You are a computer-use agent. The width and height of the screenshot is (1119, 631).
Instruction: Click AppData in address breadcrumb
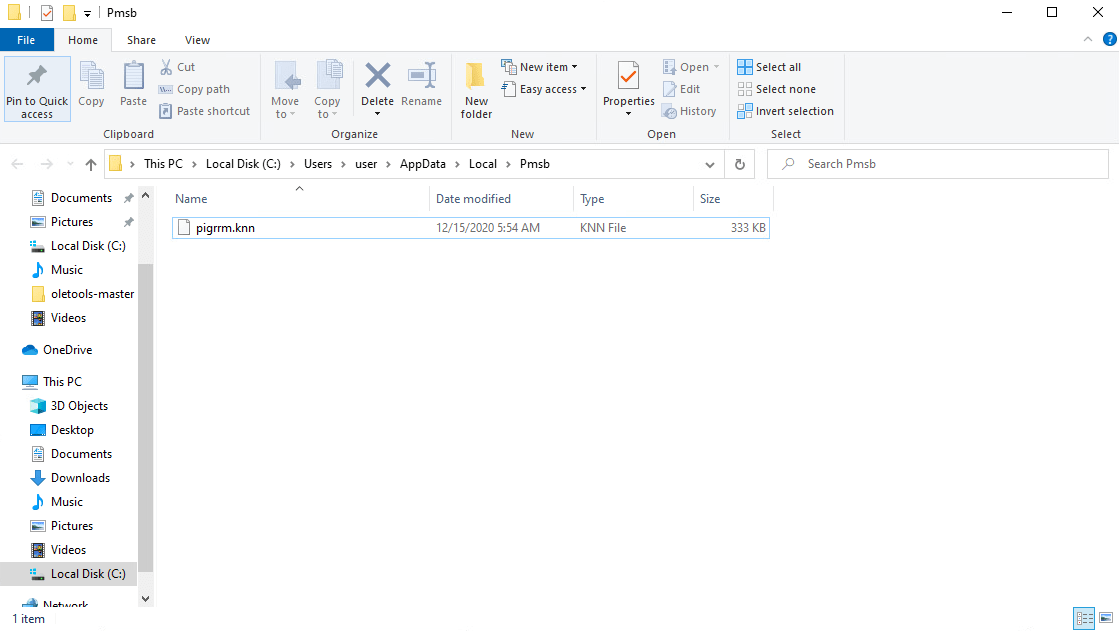(422, 164)
